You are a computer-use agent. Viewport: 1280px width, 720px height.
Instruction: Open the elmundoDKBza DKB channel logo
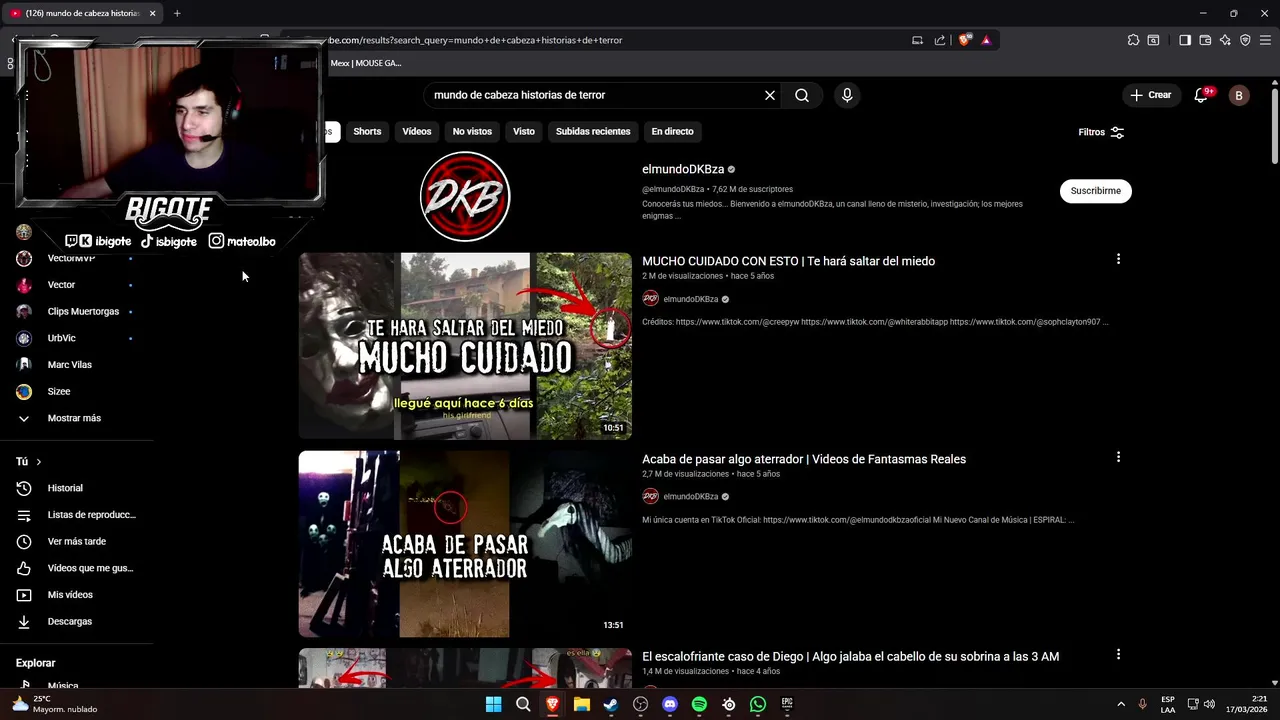(465, 196)
